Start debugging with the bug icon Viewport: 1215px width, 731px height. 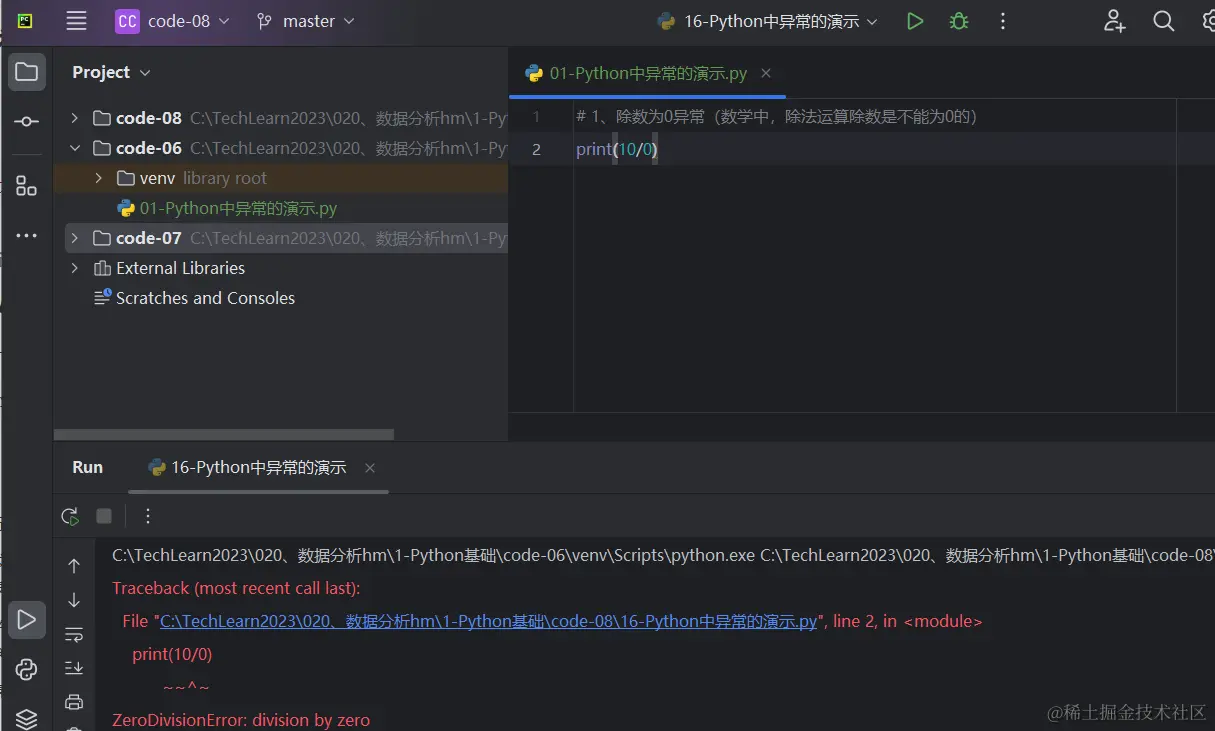(958, 20)
